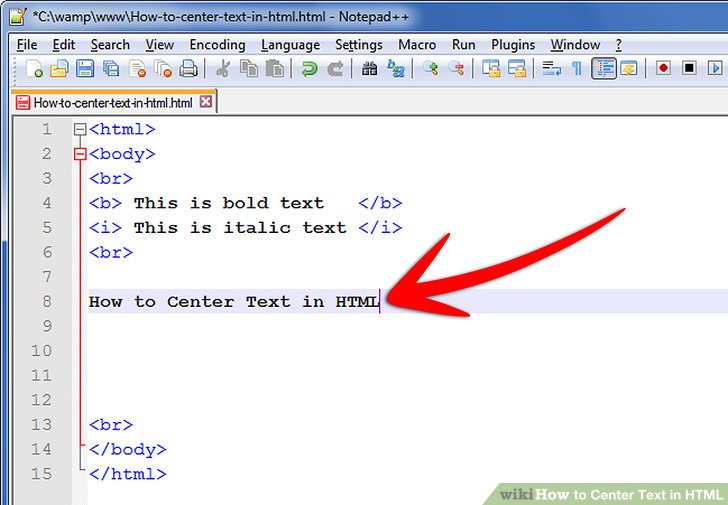This screenshot has width=728, height=505.
Task: Click the <body> tag on line 2
Action: (x=122, y=154)
